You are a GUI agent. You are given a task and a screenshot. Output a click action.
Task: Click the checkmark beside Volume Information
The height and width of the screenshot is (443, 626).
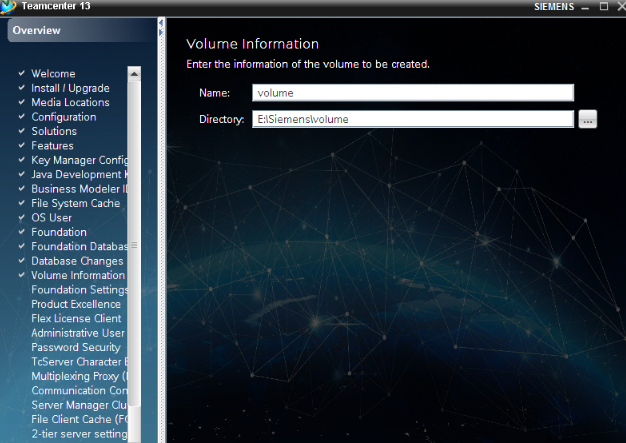(x=21, y=276)
